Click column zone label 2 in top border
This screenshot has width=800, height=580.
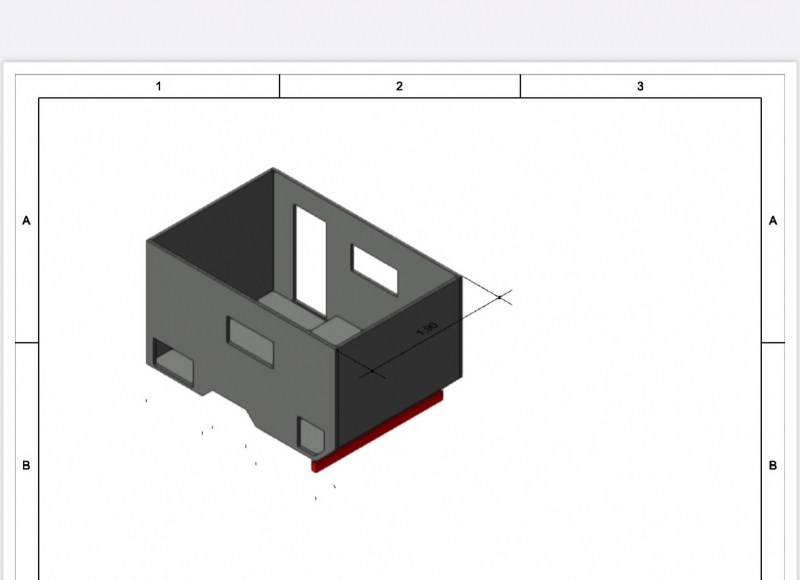(x=399, y=86)
